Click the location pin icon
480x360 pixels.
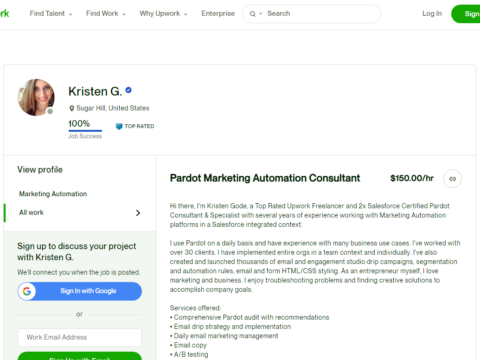[71, 108]
